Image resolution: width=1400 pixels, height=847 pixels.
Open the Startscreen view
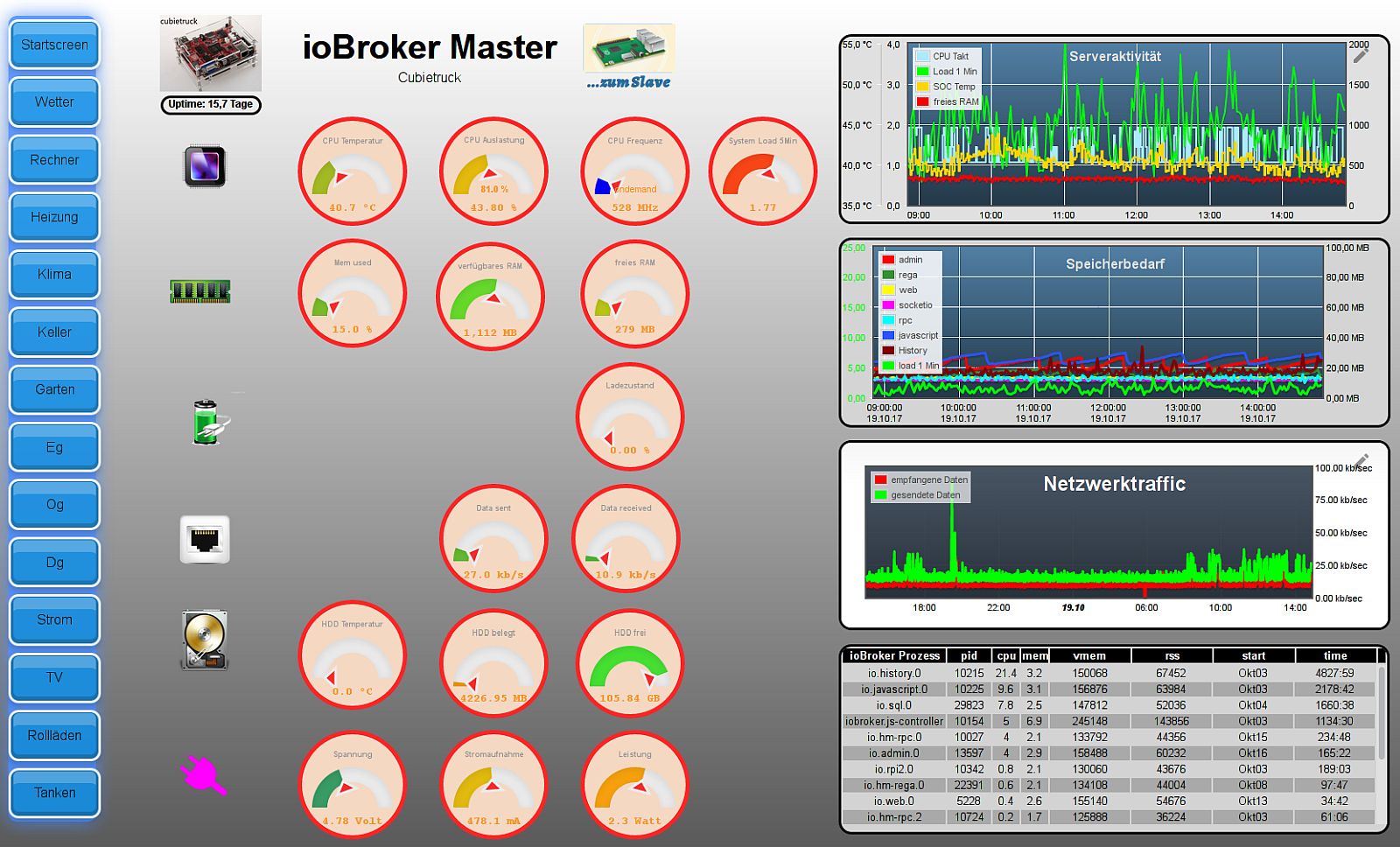[54, 45]
